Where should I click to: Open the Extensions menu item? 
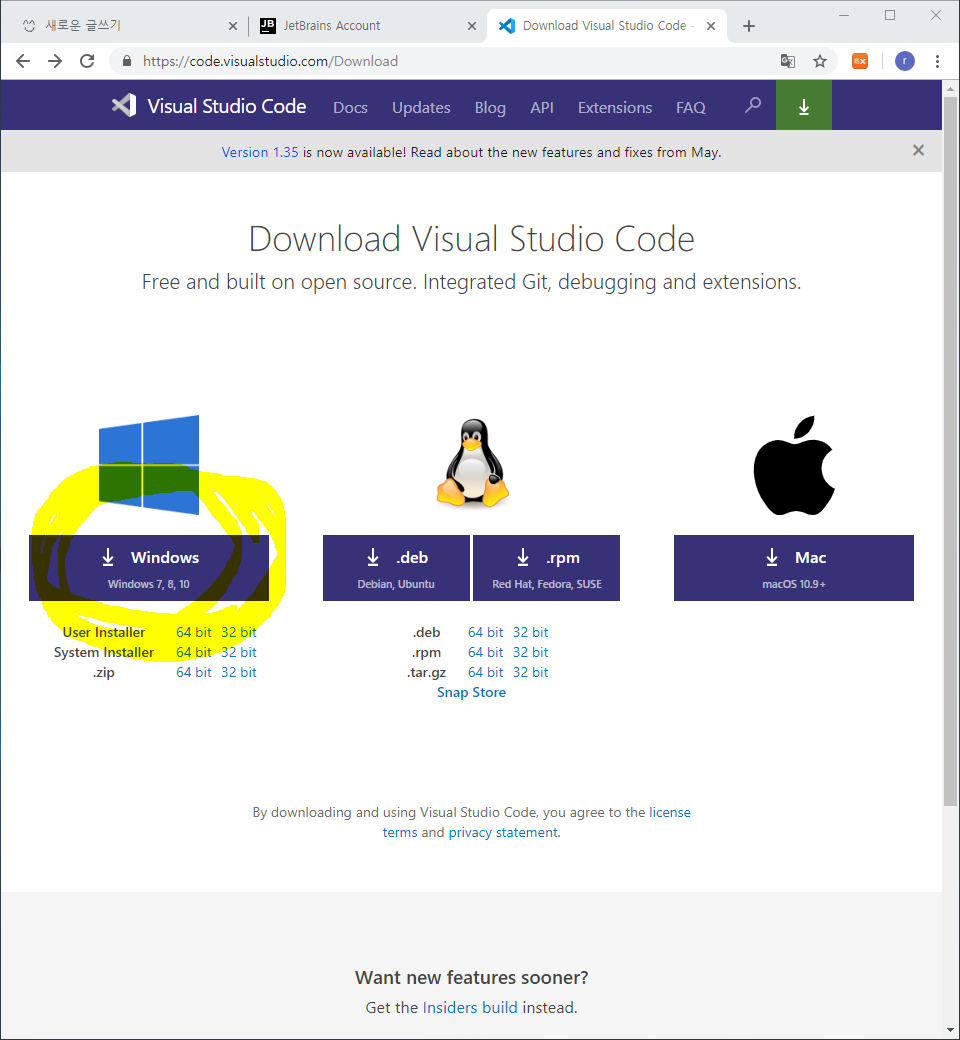click(x=615, y=107)
